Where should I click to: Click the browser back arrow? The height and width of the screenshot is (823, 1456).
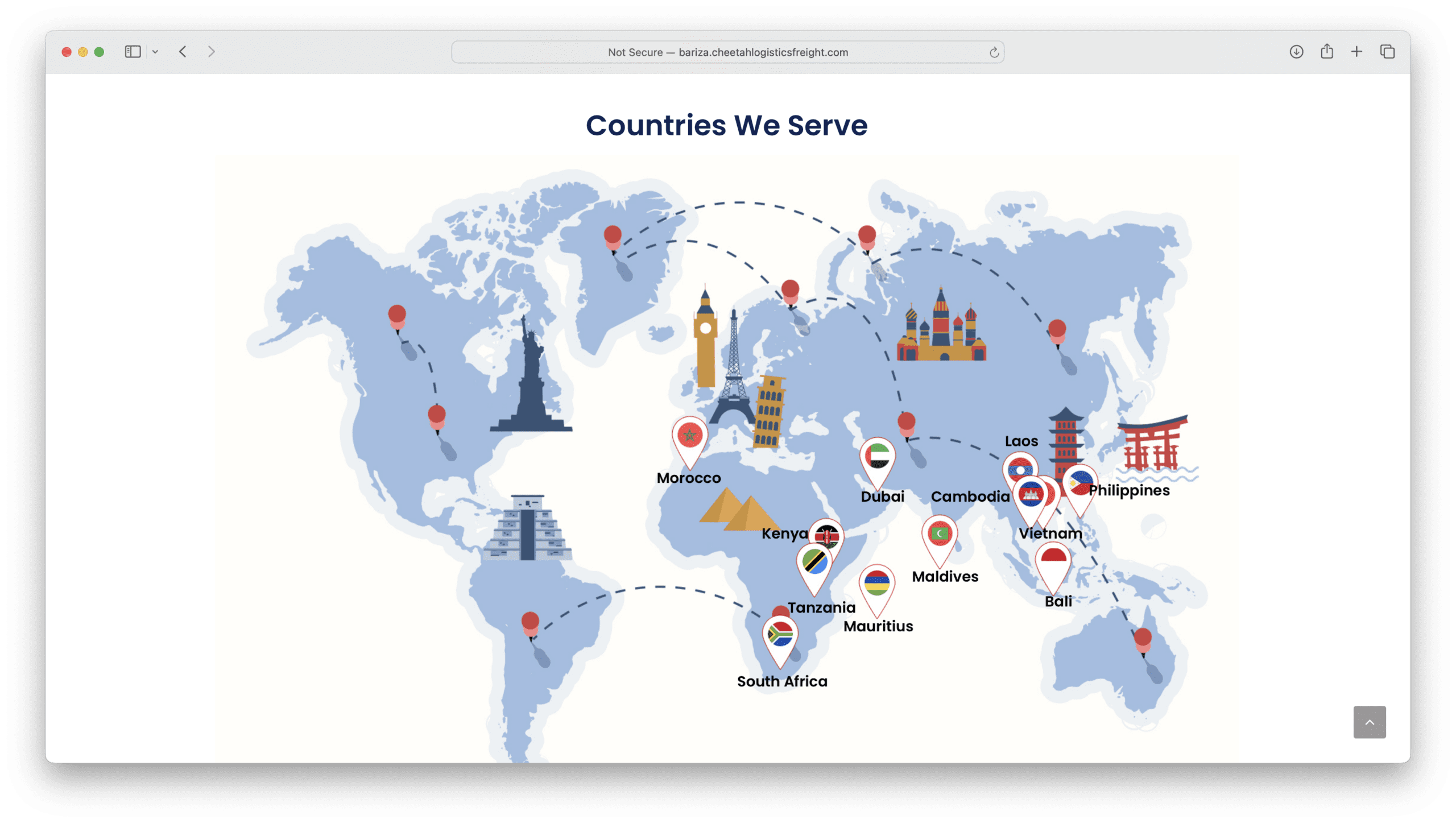pos(183,51)
